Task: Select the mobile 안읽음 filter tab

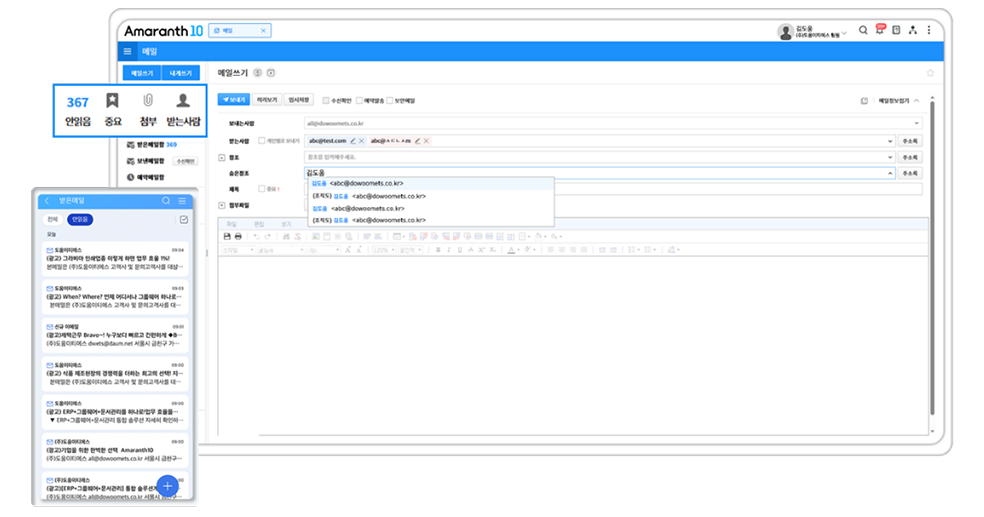Action: point(80,220)
